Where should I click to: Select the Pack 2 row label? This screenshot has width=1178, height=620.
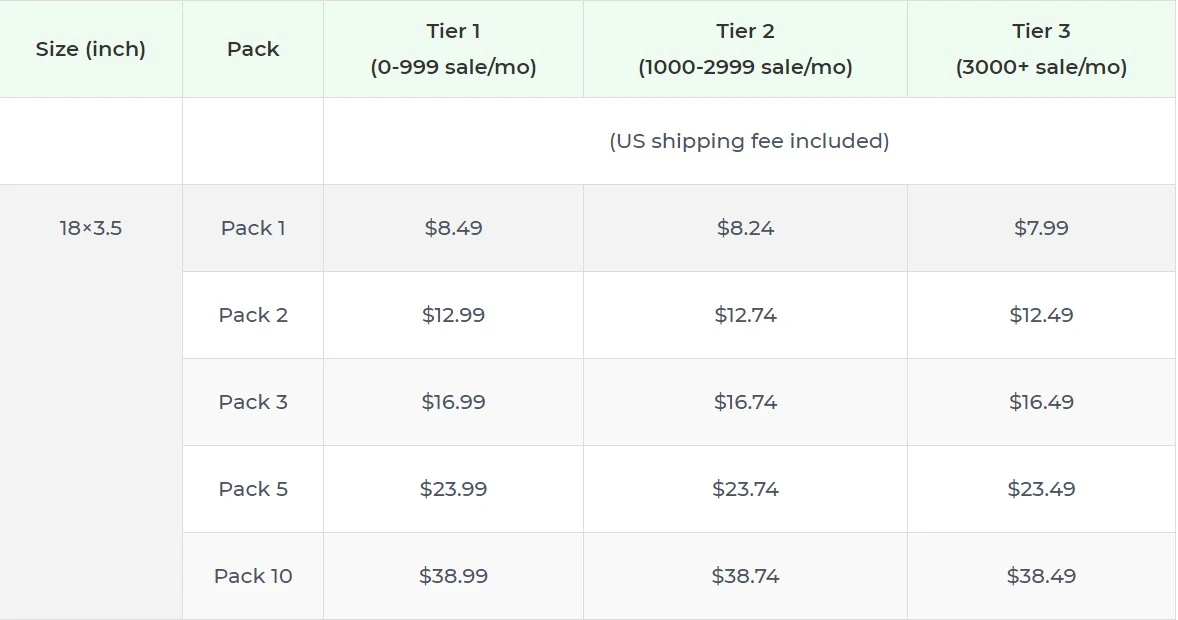coord(253,315)
